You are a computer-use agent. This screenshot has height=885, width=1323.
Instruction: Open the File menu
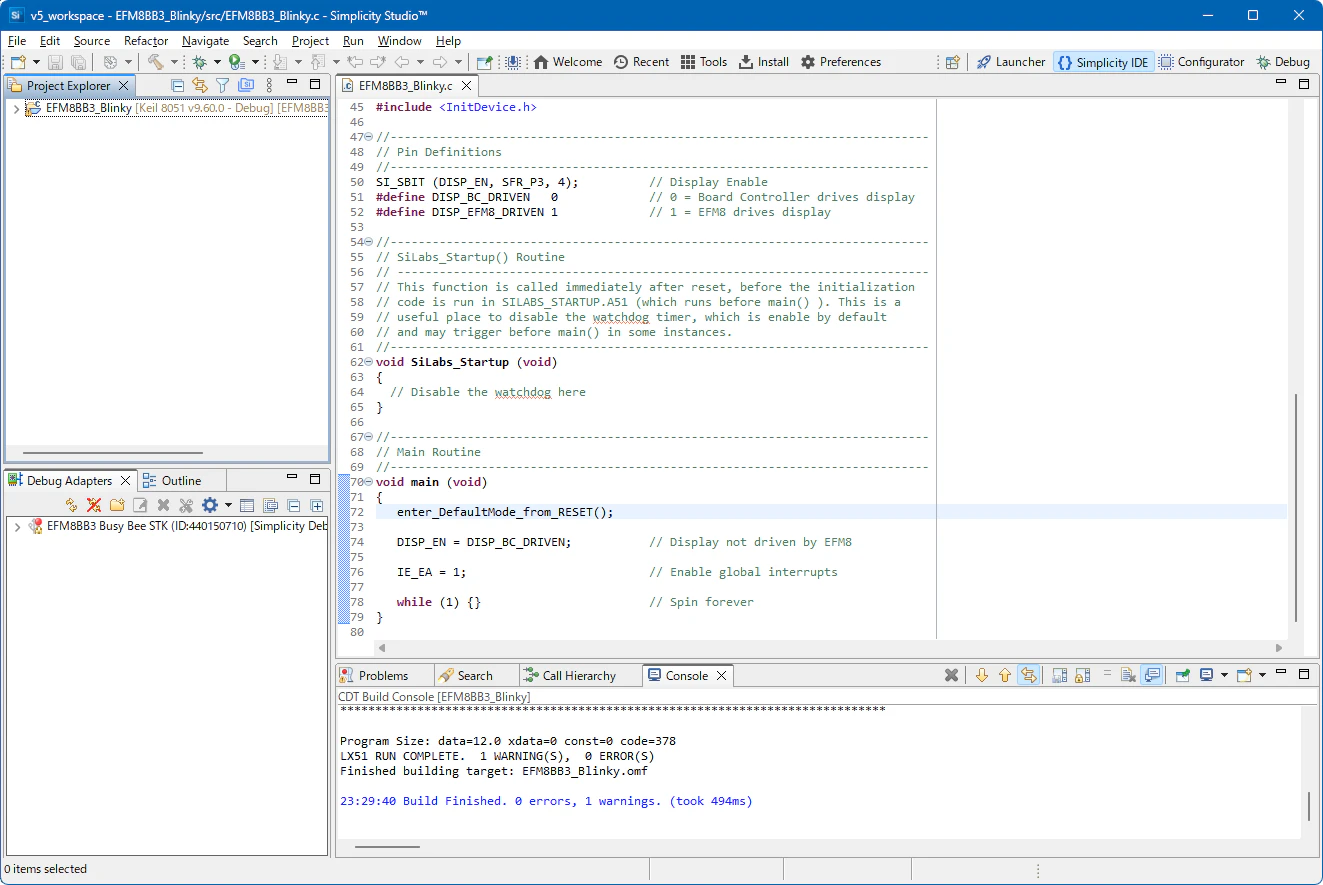coord(17,41)
